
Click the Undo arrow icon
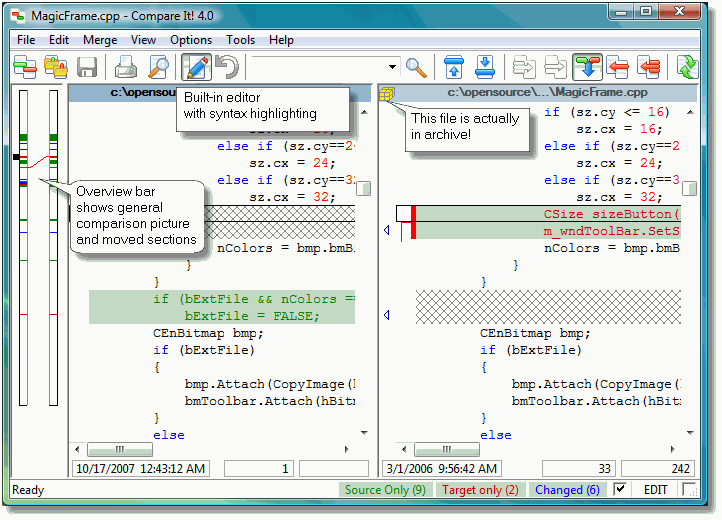click(227, 67)
